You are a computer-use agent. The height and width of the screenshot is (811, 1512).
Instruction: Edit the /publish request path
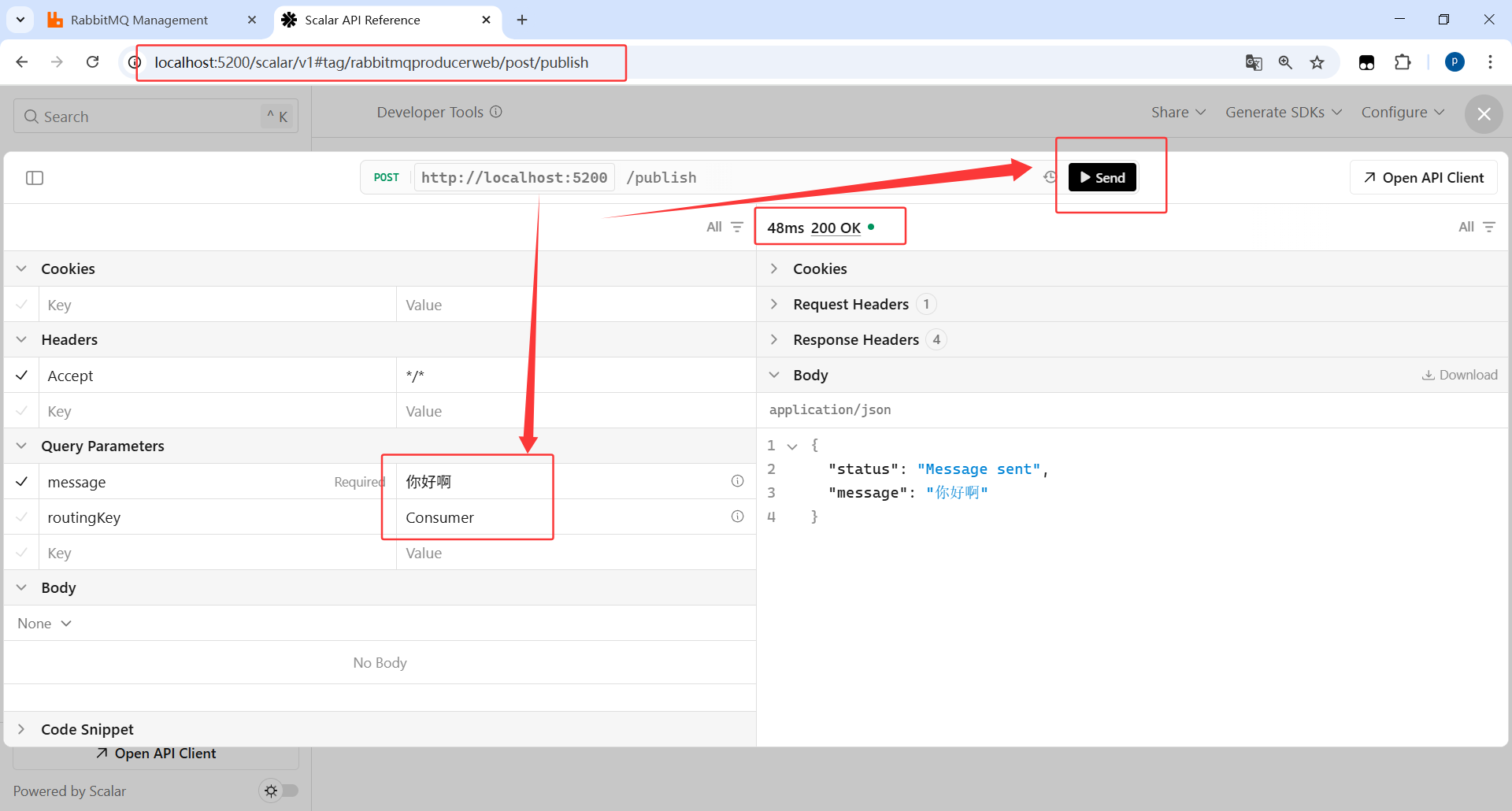(661, 177)
